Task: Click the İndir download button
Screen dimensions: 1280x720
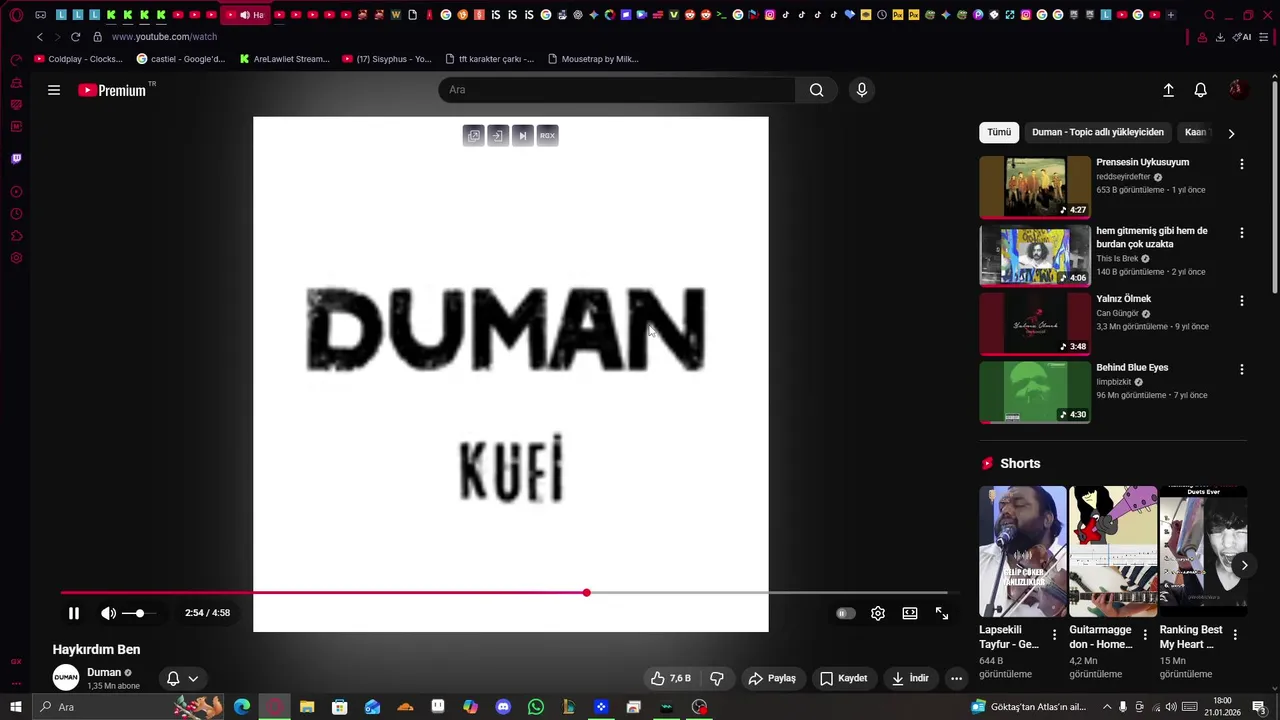Action: click(911, 678)
